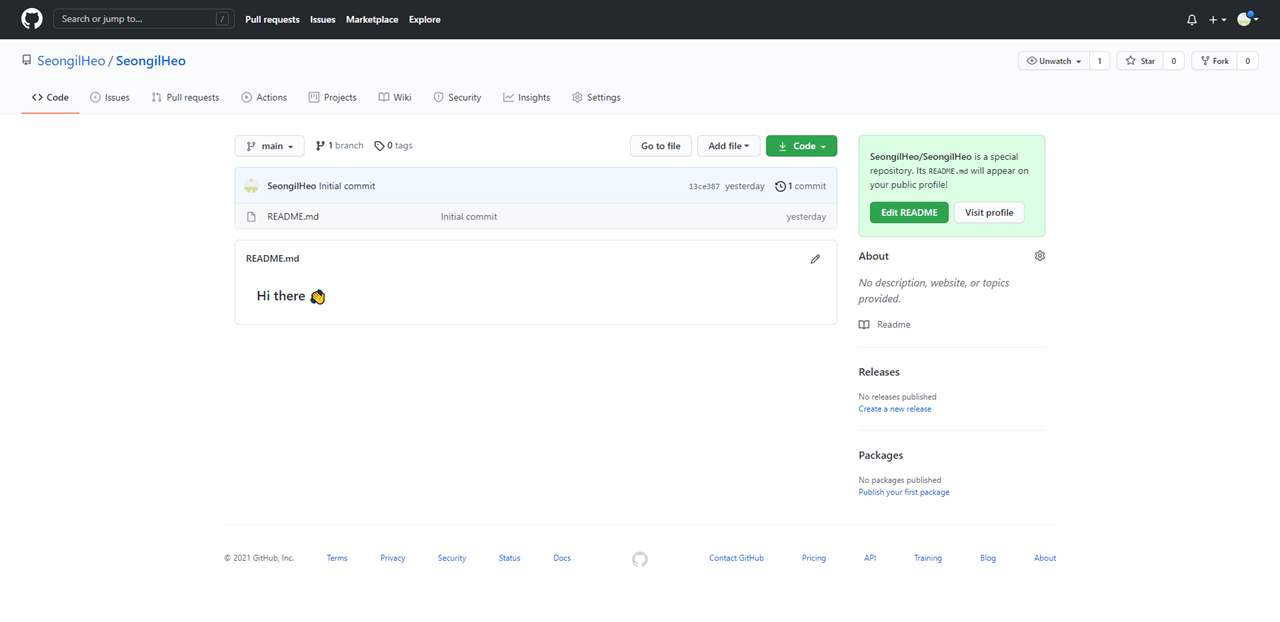Open API footer link

(x=870, y=558)
